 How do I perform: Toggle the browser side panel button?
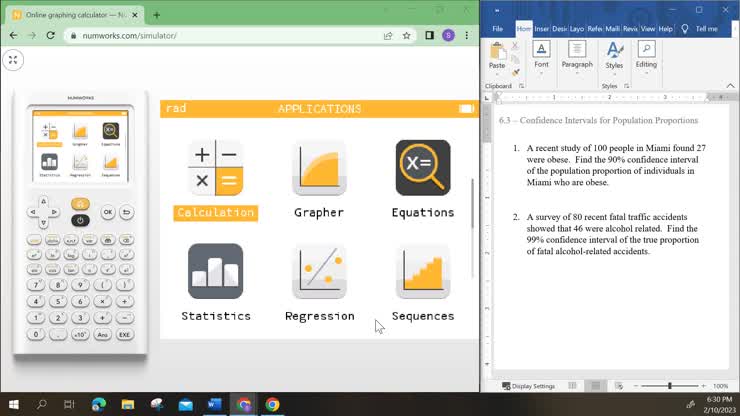click(x=429, y=35)
